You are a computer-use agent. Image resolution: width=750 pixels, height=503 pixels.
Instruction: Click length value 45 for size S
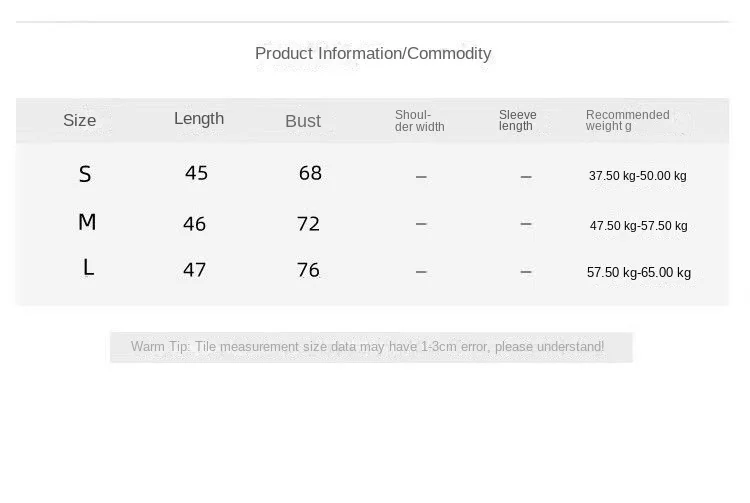tap(197, 174)
